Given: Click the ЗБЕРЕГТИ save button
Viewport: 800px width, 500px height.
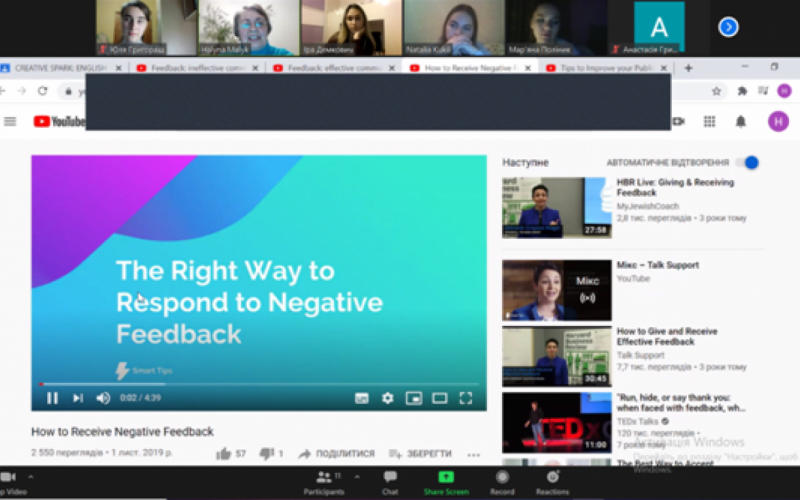Looking at the screenshot, I should click(x=420, y=454).
